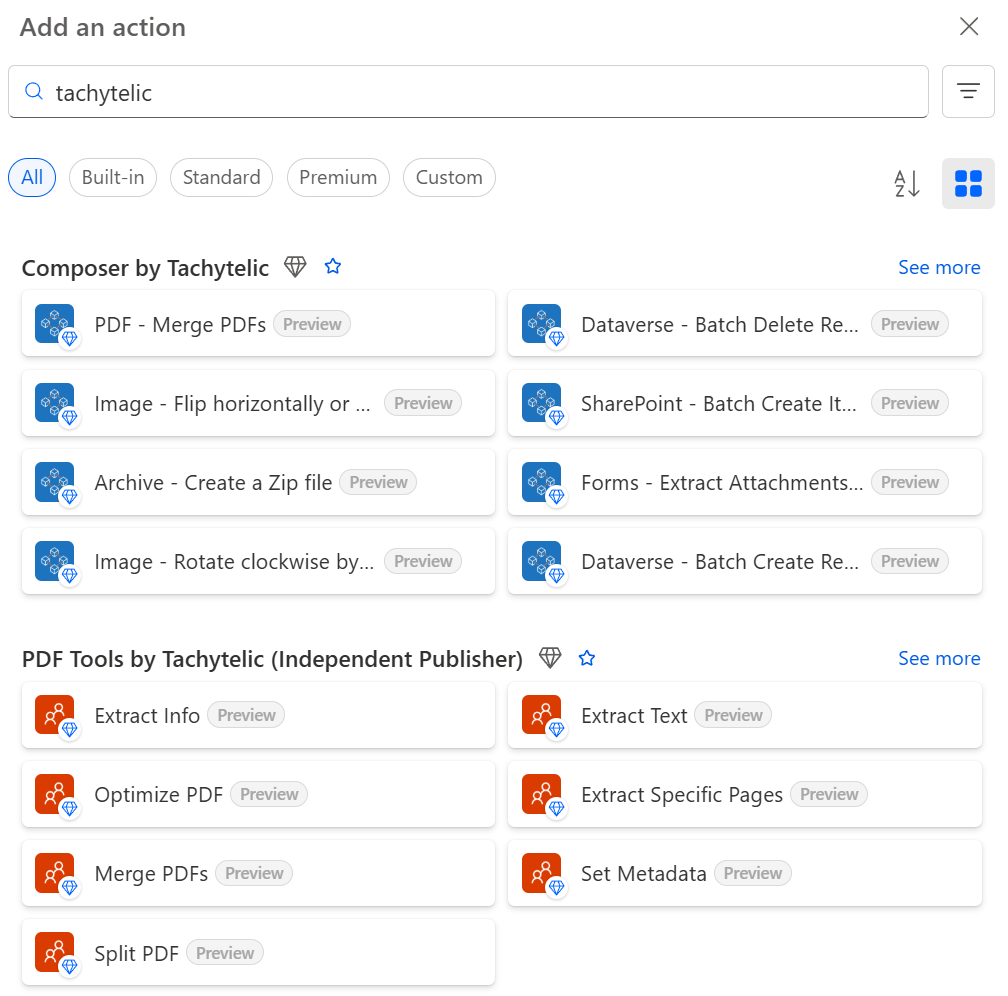Click the Image - Rotate clockwise icon

pyautogui.click(x=56, y=562)
